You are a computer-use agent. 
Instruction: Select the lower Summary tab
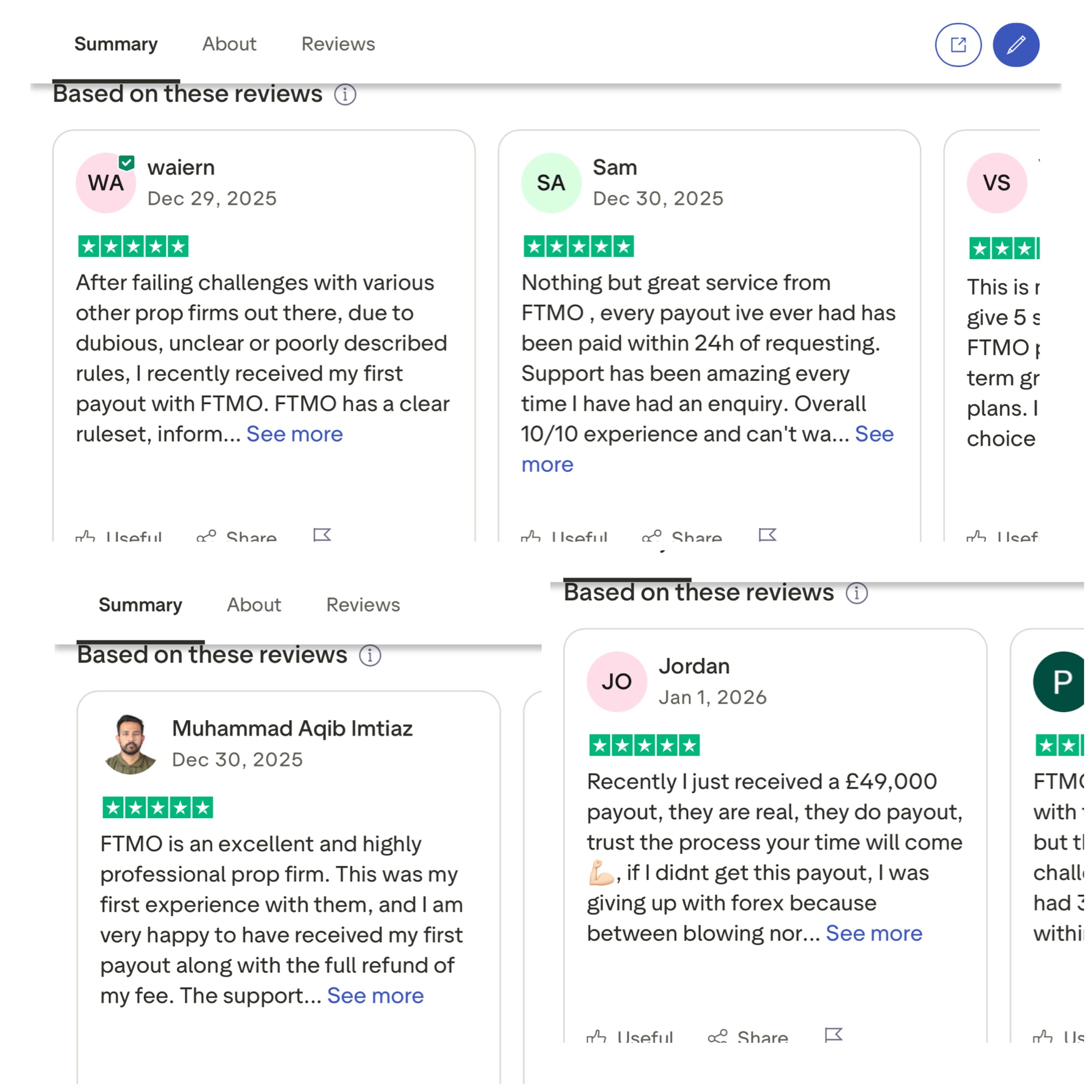[x=140, y=605]
